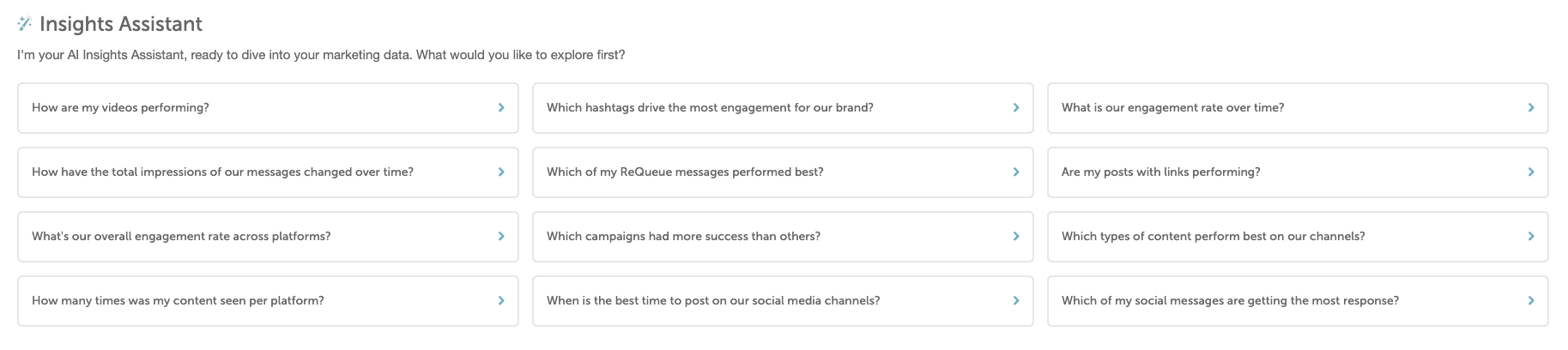Screen dimensions: 1568x350
Task: Open social messages getting most response prompt
Action: click(x=1298, y=301)
